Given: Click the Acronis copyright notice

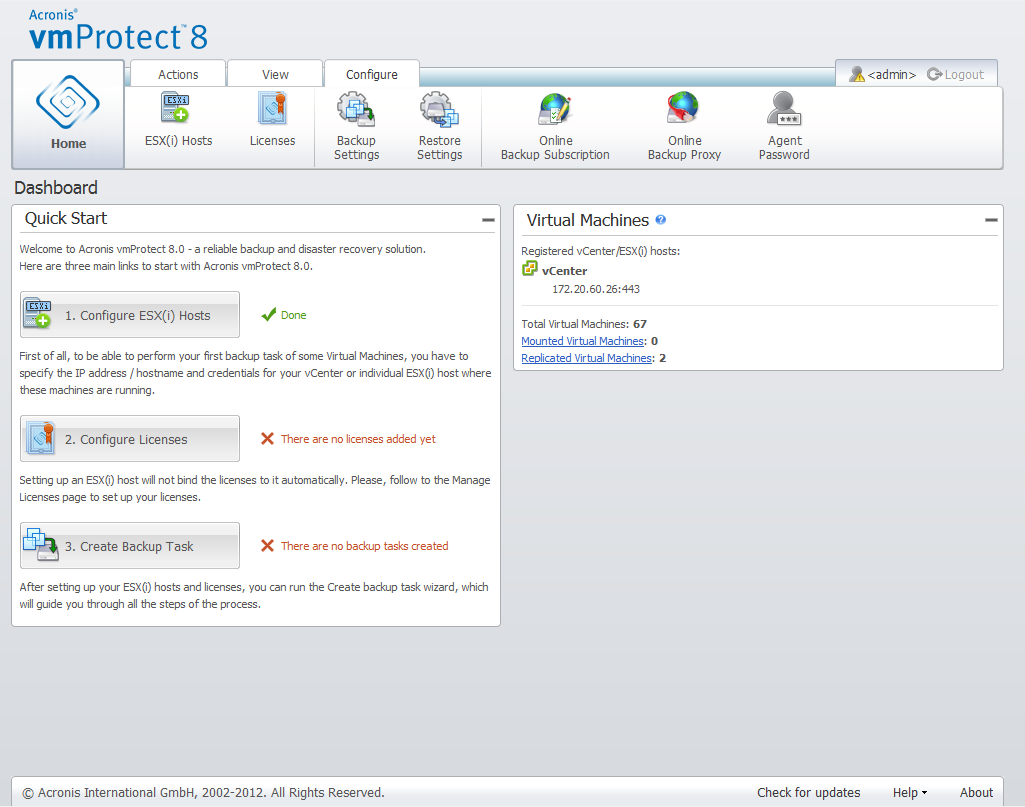Looking at the screenshot, I should [203, 793].
